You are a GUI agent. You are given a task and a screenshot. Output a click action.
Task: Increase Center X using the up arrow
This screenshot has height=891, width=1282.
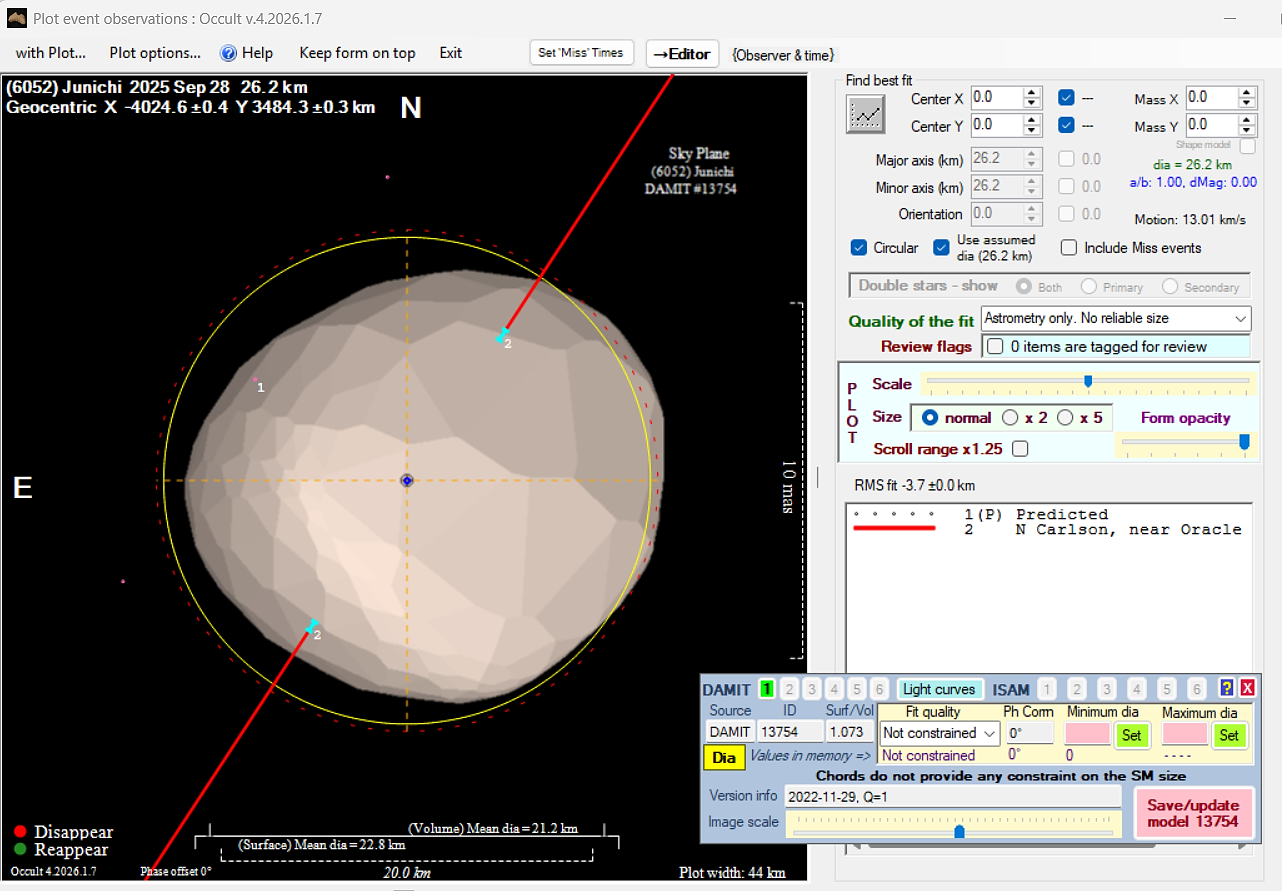point(1032,93)
